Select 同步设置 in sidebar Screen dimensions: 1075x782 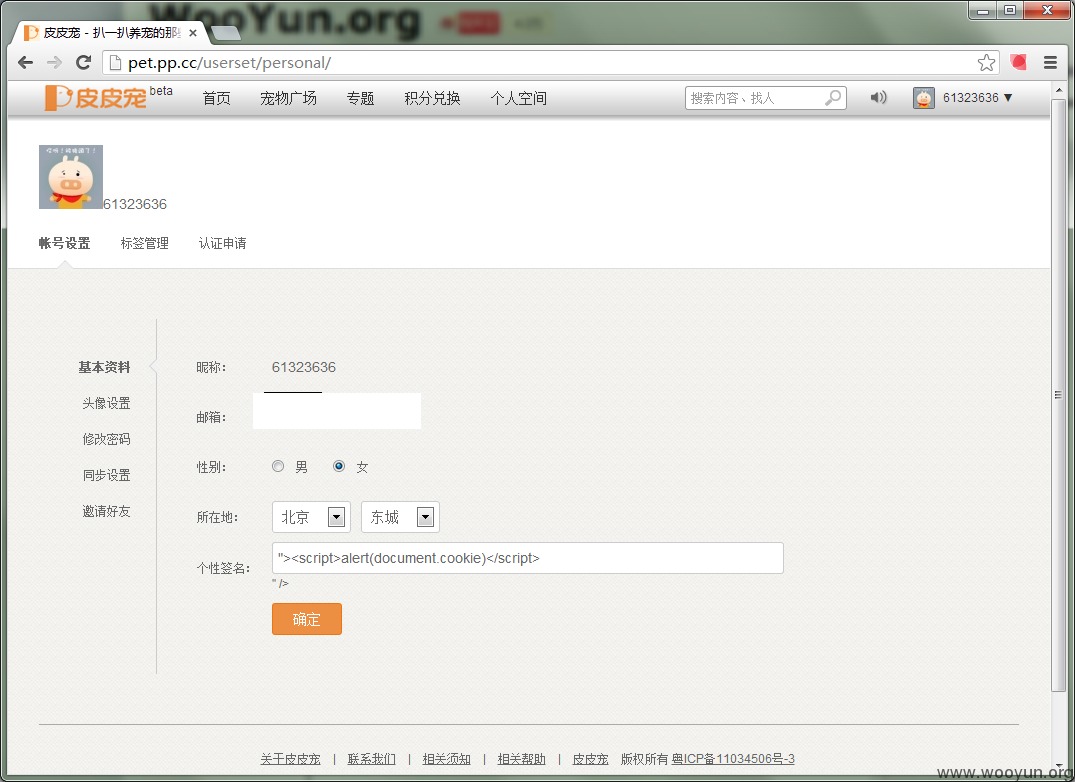(x=106, y=475)
